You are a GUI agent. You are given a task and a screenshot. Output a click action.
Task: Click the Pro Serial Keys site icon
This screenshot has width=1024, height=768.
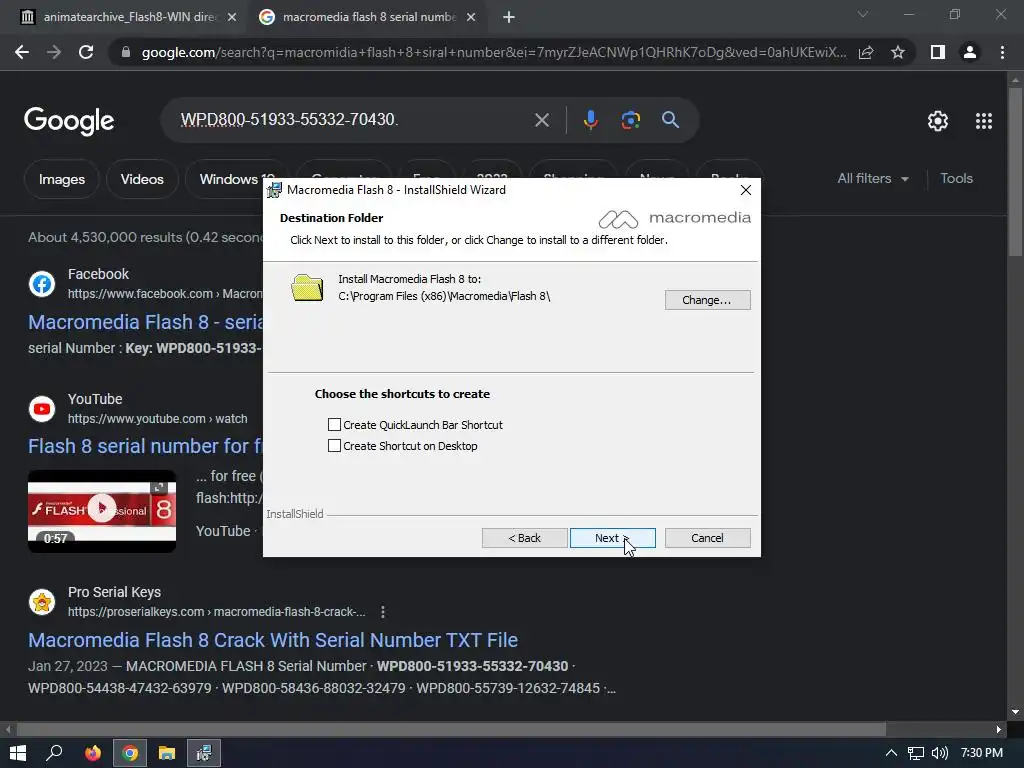tap(42, 602)
